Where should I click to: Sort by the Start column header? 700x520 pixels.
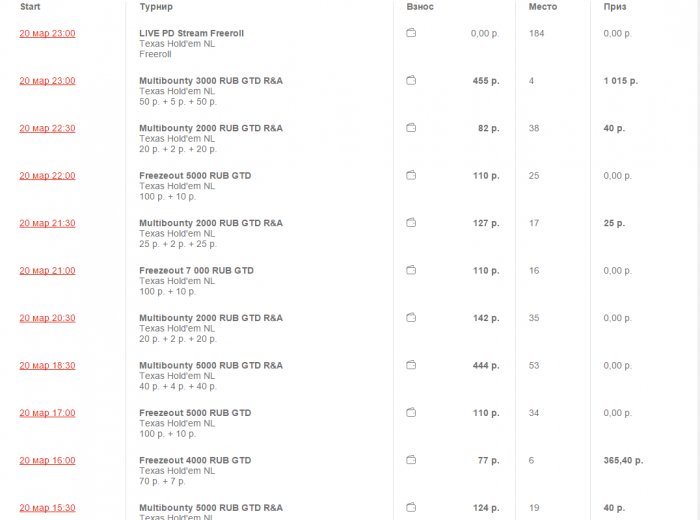[x=31, y=7]
